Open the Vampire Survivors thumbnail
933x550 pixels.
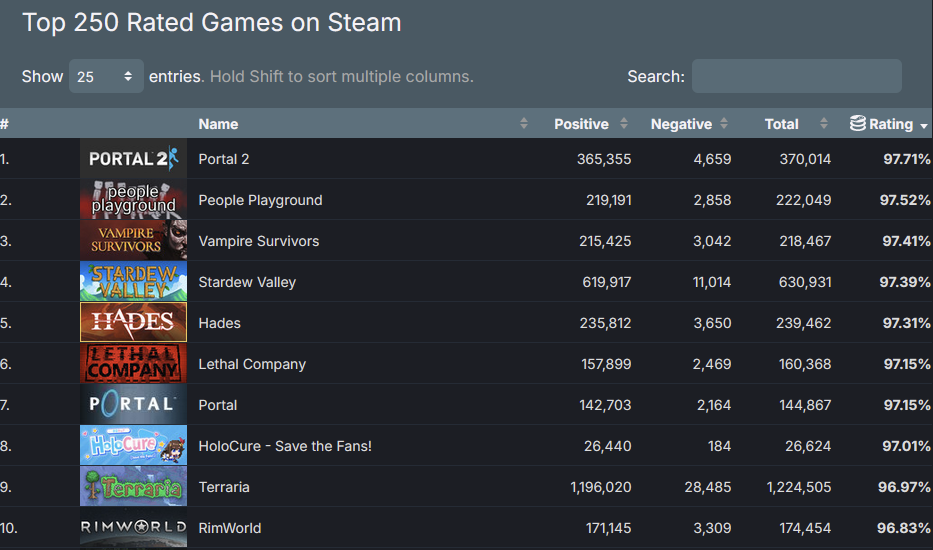coord(133,241)
